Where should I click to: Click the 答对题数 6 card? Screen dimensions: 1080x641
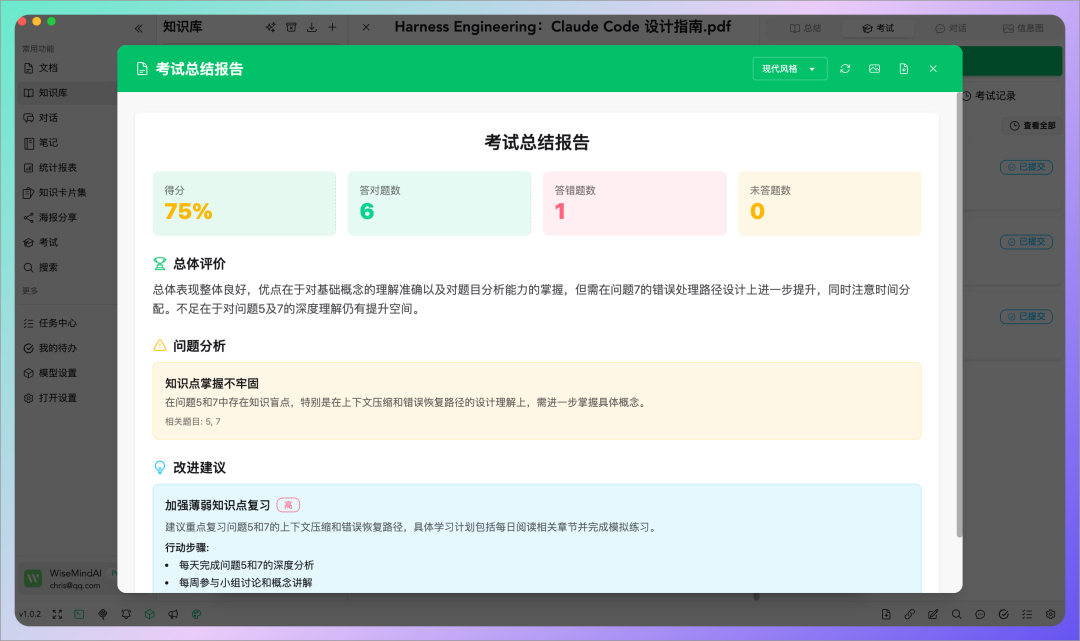tap(439, 203)
